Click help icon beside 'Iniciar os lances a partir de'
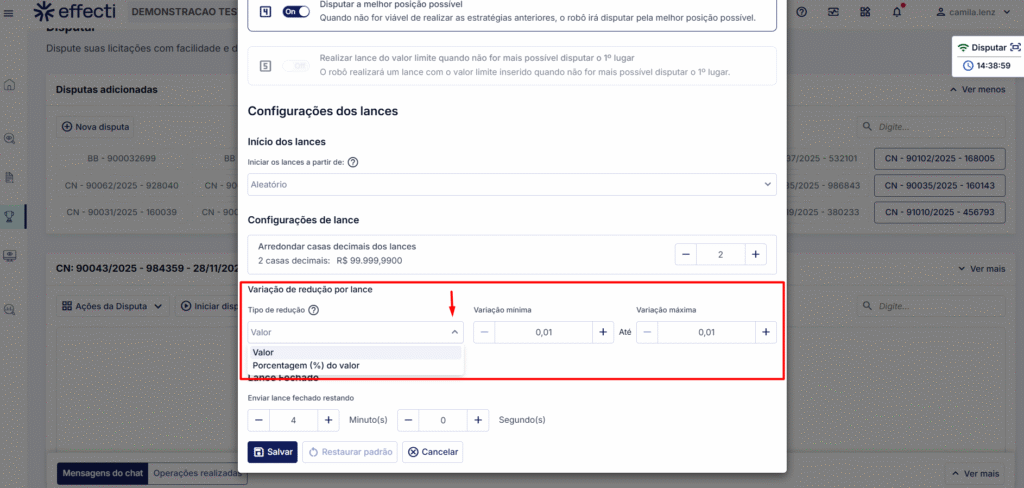 pyautogui.click(x=352, y=162)
